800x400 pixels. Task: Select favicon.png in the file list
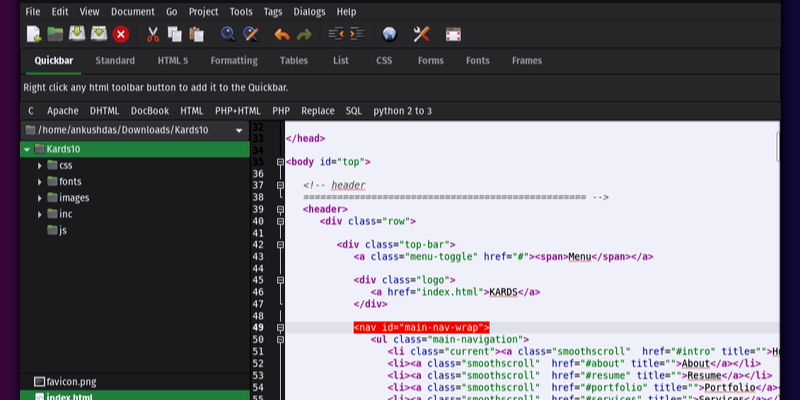click(74, 381)
